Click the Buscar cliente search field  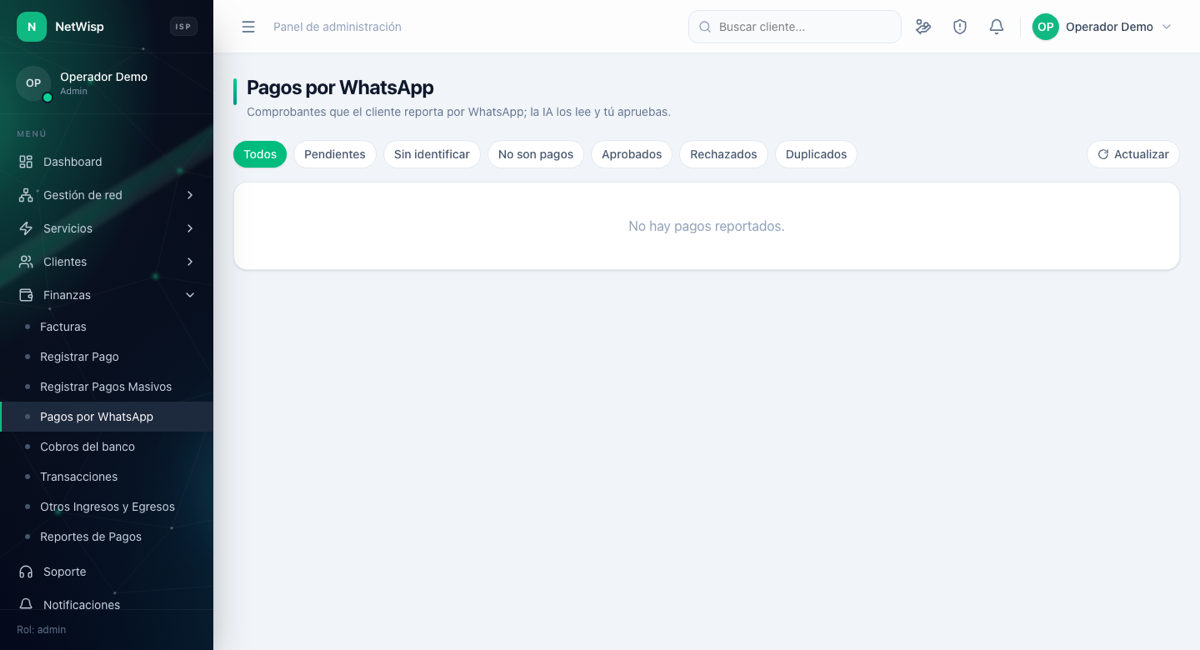795,27
